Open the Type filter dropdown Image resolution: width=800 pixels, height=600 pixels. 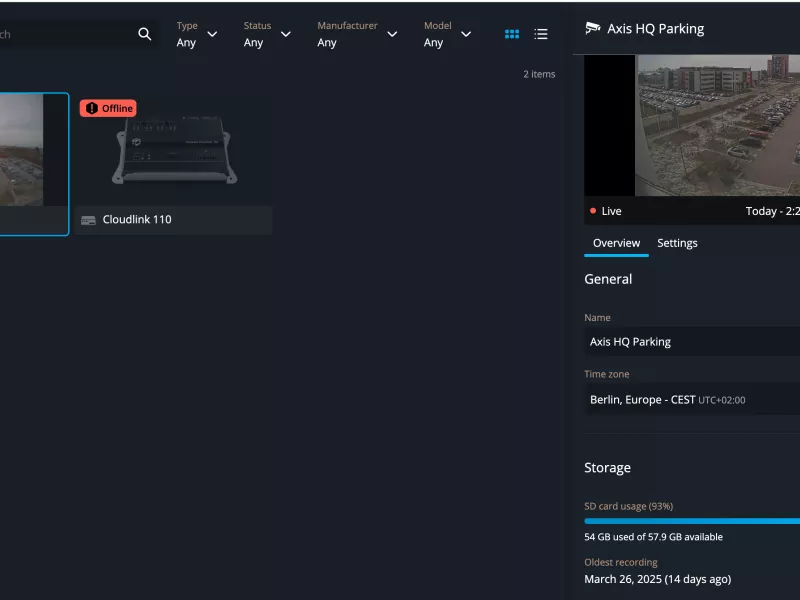(197, 34)
